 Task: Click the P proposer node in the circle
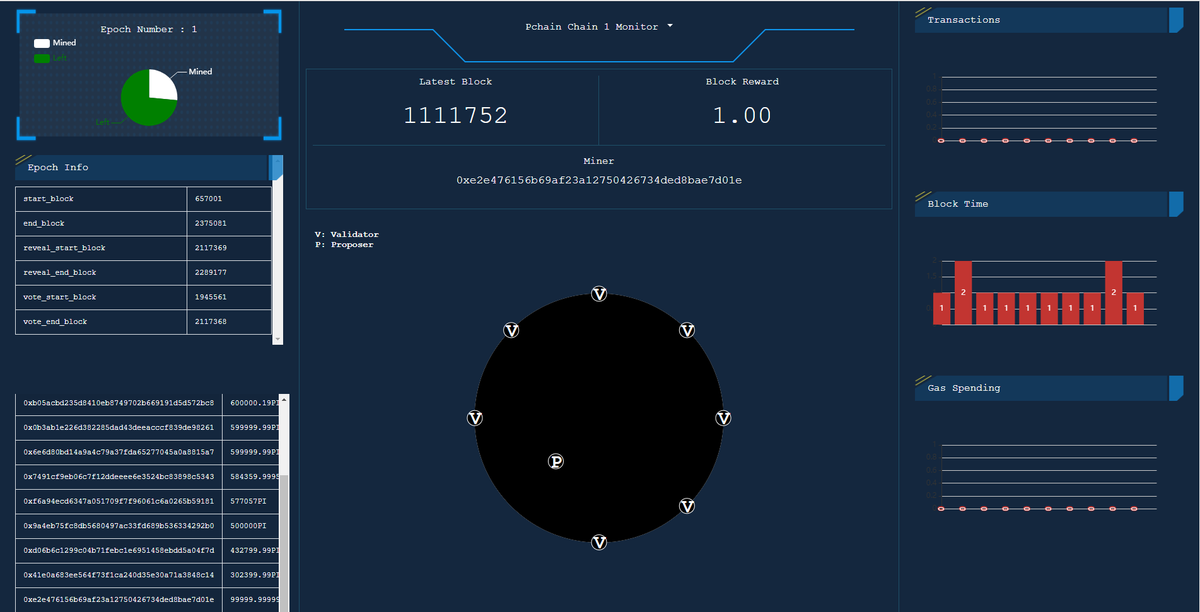pyautogui.click(x=556, y=461)
